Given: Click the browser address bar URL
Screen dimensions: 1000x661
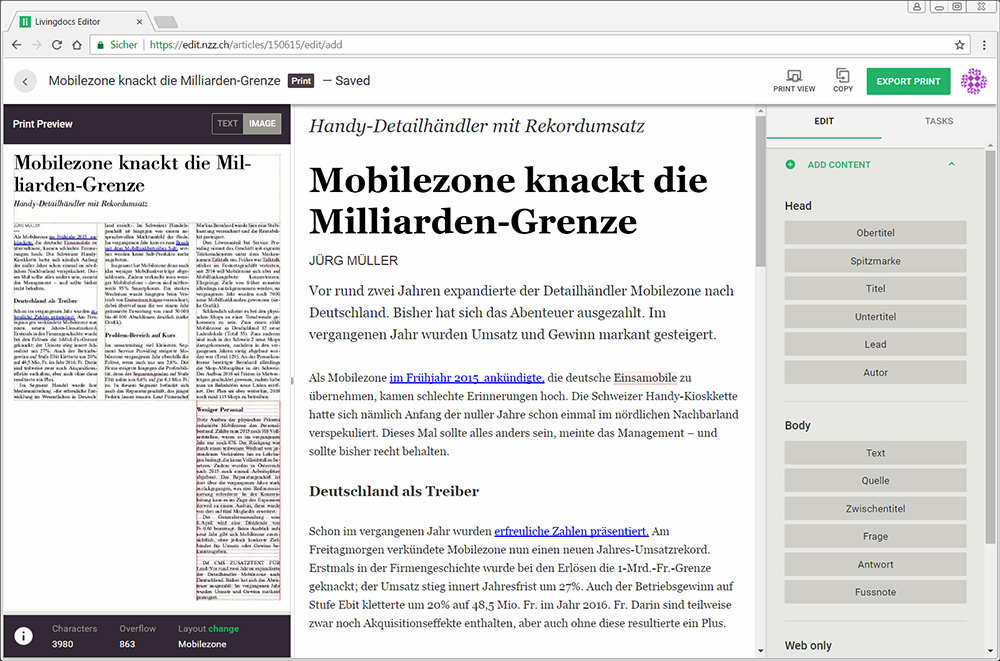Looking at the screenshot, I should pos(246,45).
